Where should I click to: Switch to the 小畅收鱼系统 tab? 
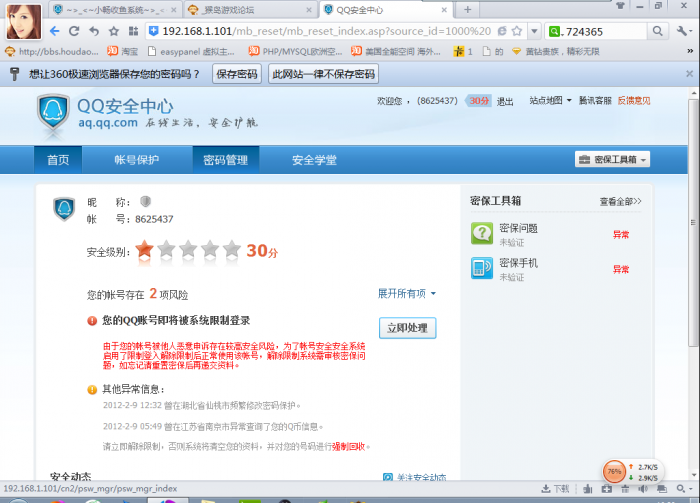pos(115,10)
